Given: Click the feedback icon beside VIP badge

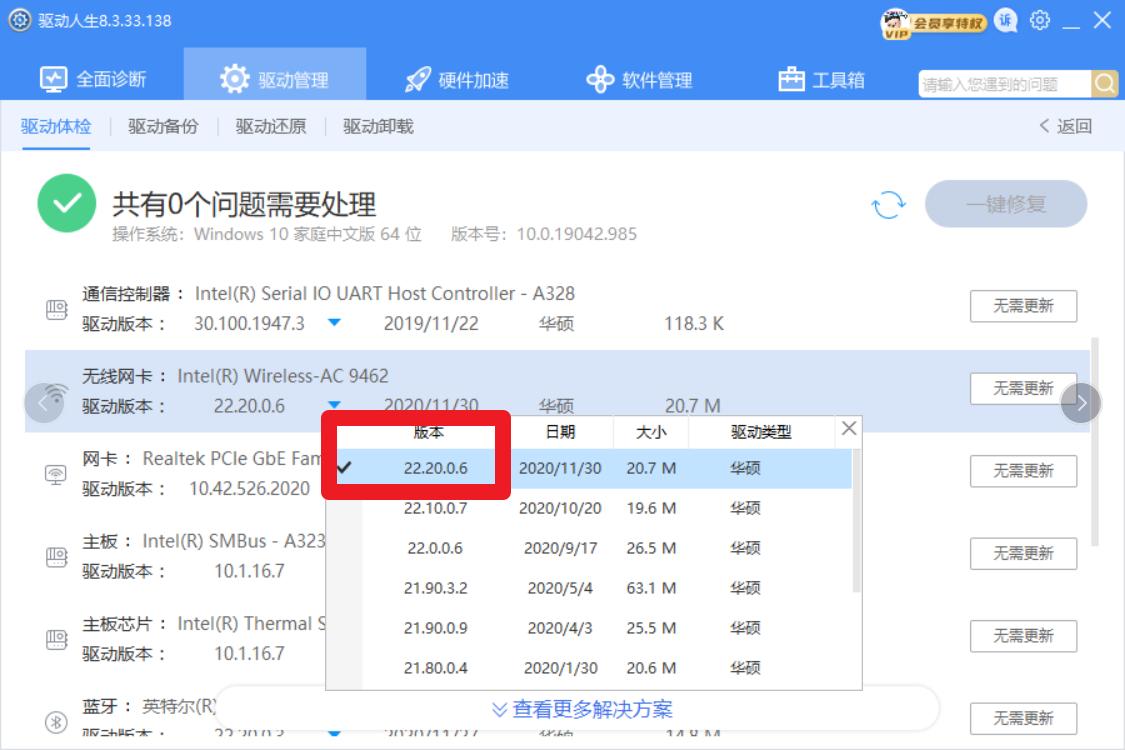Looking at the screenshot, I should click(x=1006, y=20).
